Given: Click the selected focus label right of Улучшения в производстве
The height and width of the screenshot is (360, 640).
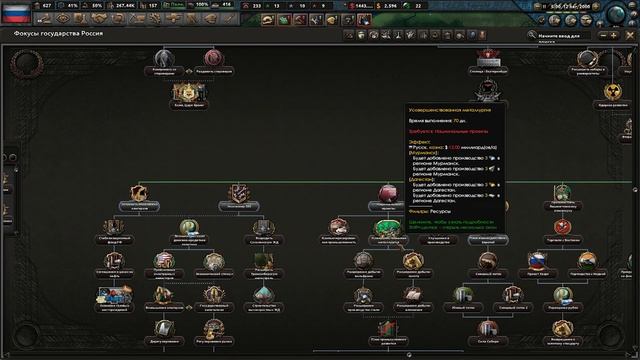Looking at the screenshot, I should (x=488, y=240).
